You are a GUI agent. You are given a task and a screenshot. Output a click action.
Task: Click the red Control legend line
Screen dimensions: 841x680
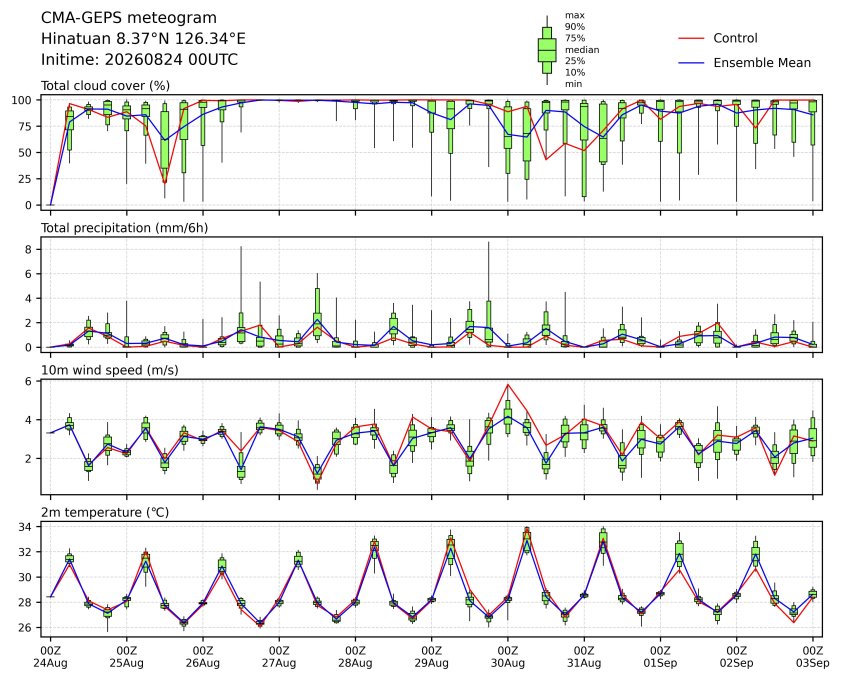691,39
